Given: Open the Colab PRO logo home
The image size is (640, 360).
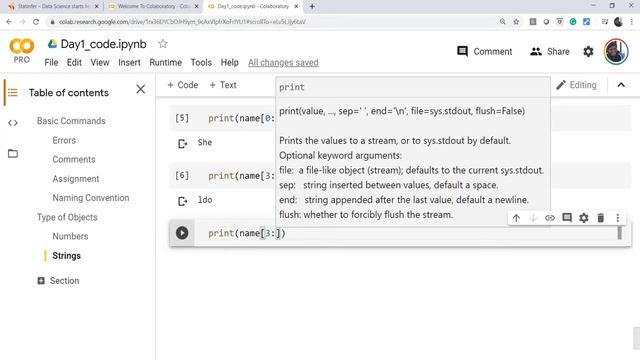Looking at the screenshot, I should tap(21, 51).
